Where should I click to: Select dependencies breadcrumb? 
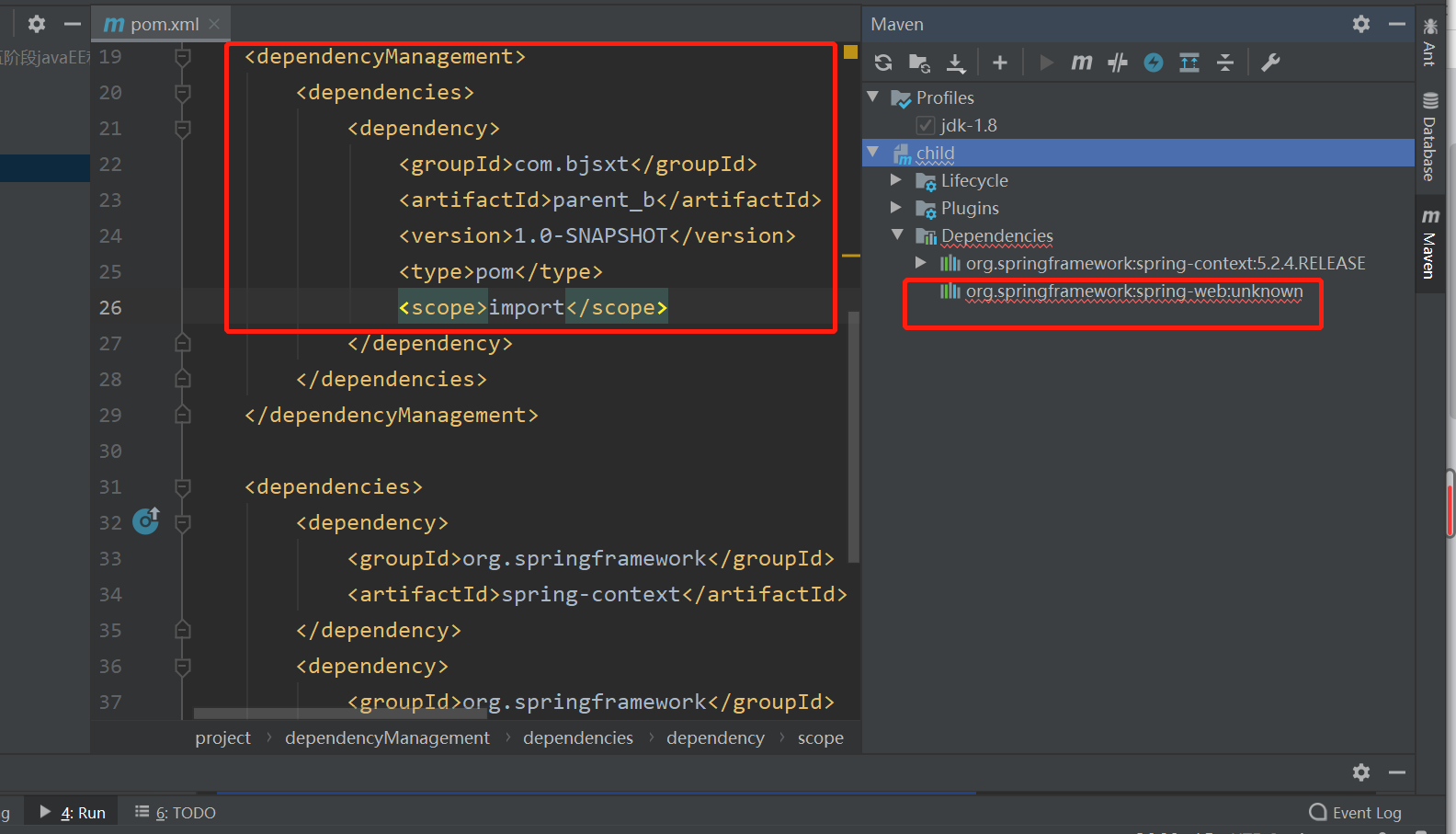point(578,737)
